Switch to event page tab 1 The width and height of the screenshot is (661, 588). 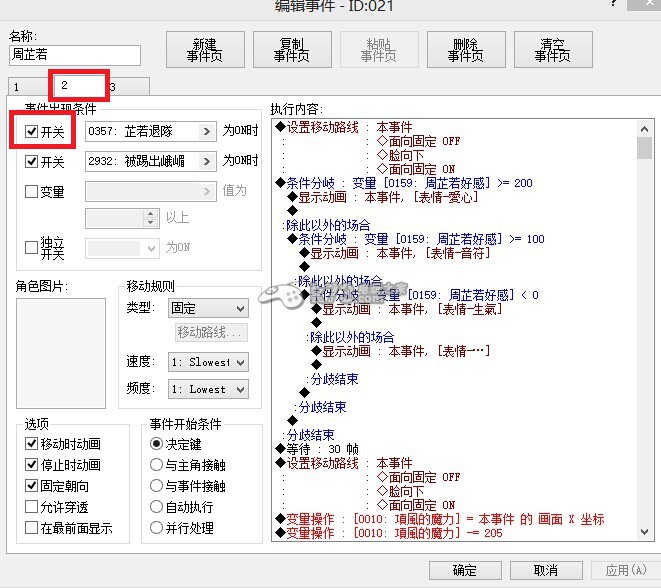pyautogui.click(x=17, y=87)
